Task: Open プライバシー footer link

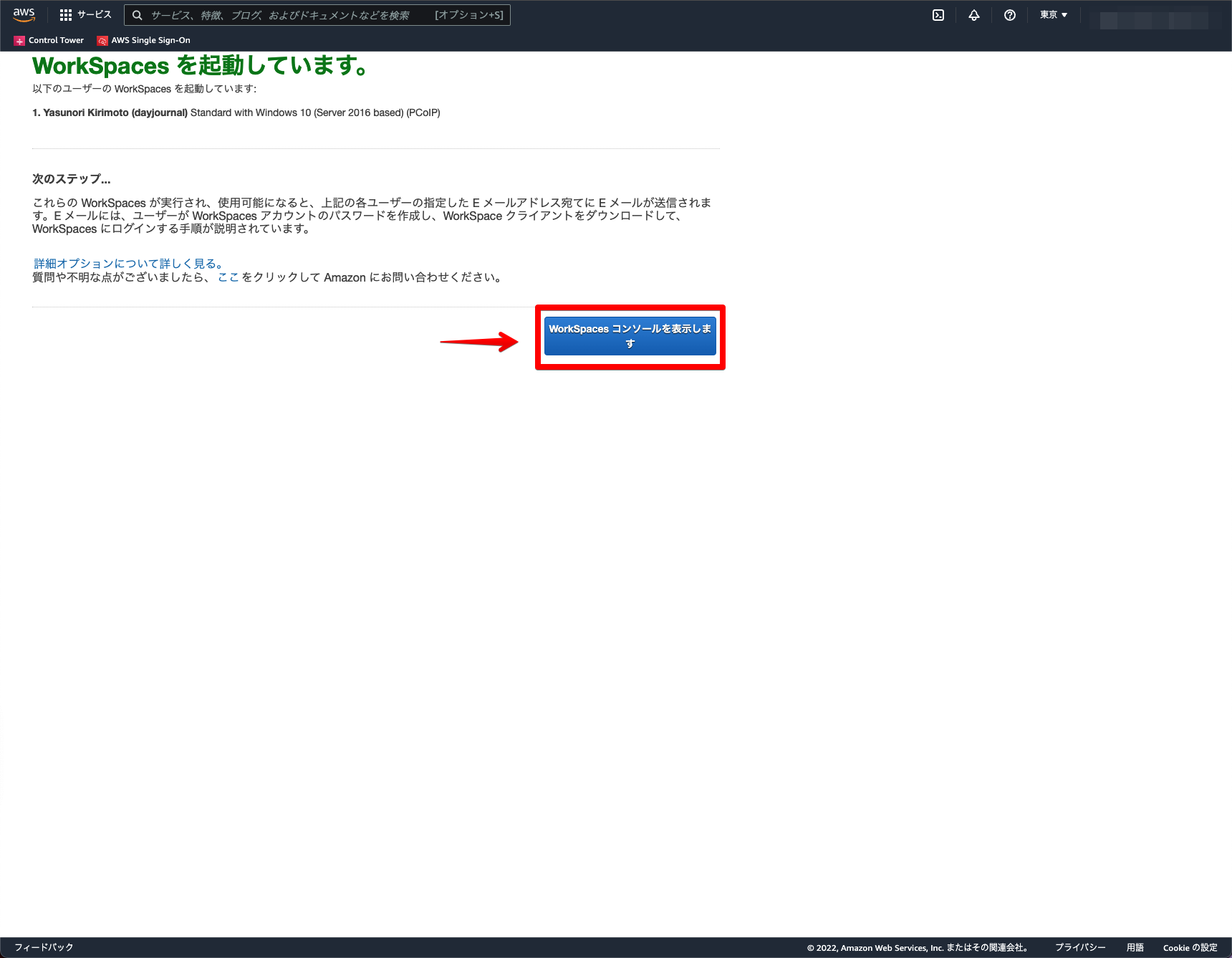Action: tap(1080, 947)
